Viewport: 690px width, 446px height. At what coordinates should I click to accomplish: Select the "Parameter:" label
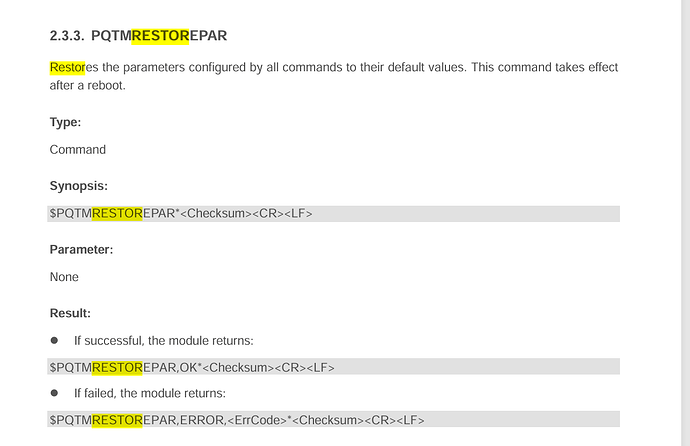[81, 249]
